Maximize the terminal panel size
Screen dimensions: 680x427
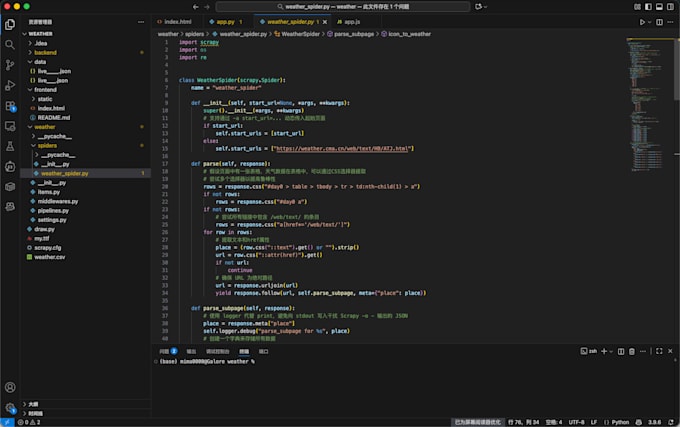click(659, 351)
